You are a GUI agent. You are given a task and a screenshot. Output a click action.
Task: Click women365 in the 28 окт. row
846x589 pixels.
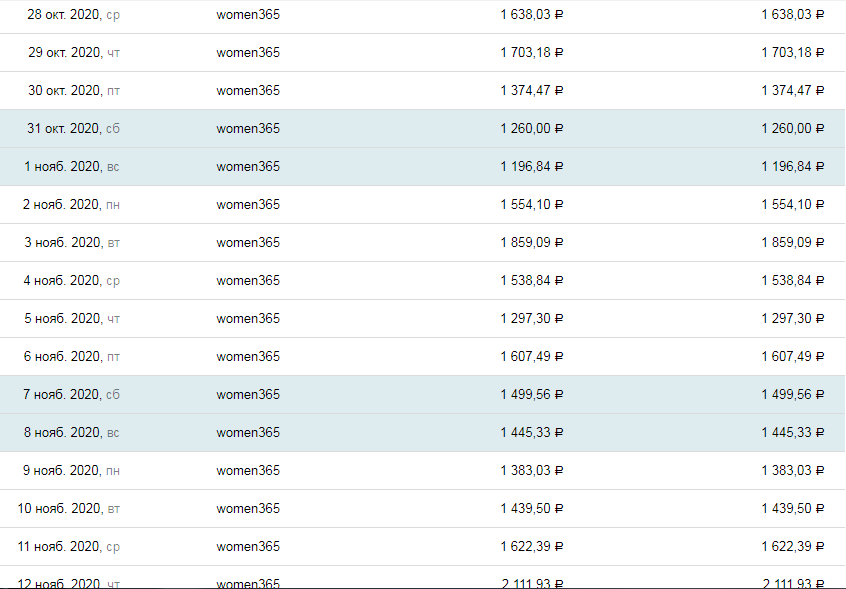[x=248, y=15]
